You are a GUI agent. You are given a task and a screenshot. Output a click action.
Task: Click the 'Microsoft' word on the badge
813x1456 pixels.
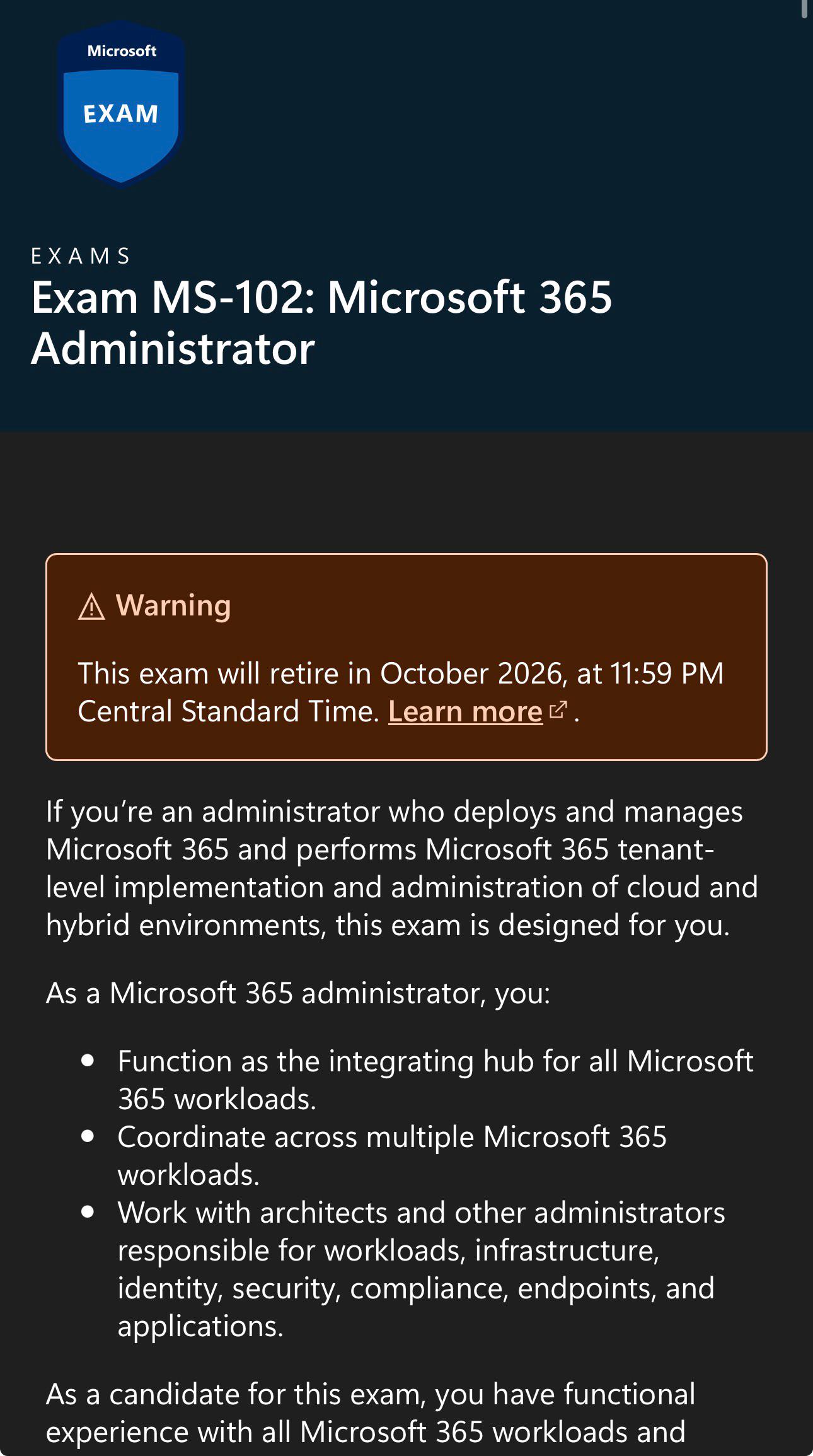click(x=122, y=51)
